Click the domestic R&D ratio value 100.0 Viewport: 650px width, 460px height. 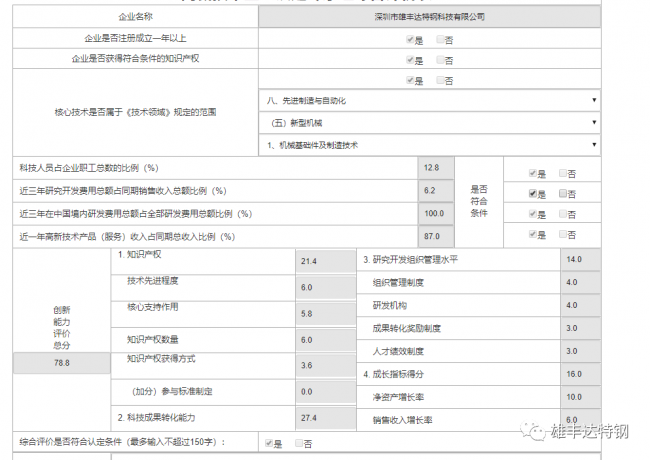coord(436,213)
